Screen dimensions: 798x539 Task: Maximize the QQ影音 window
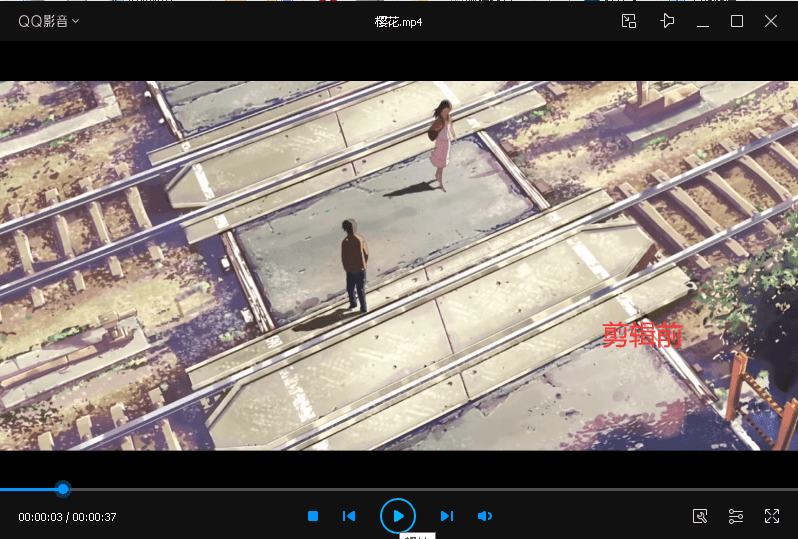click(736, 21)
